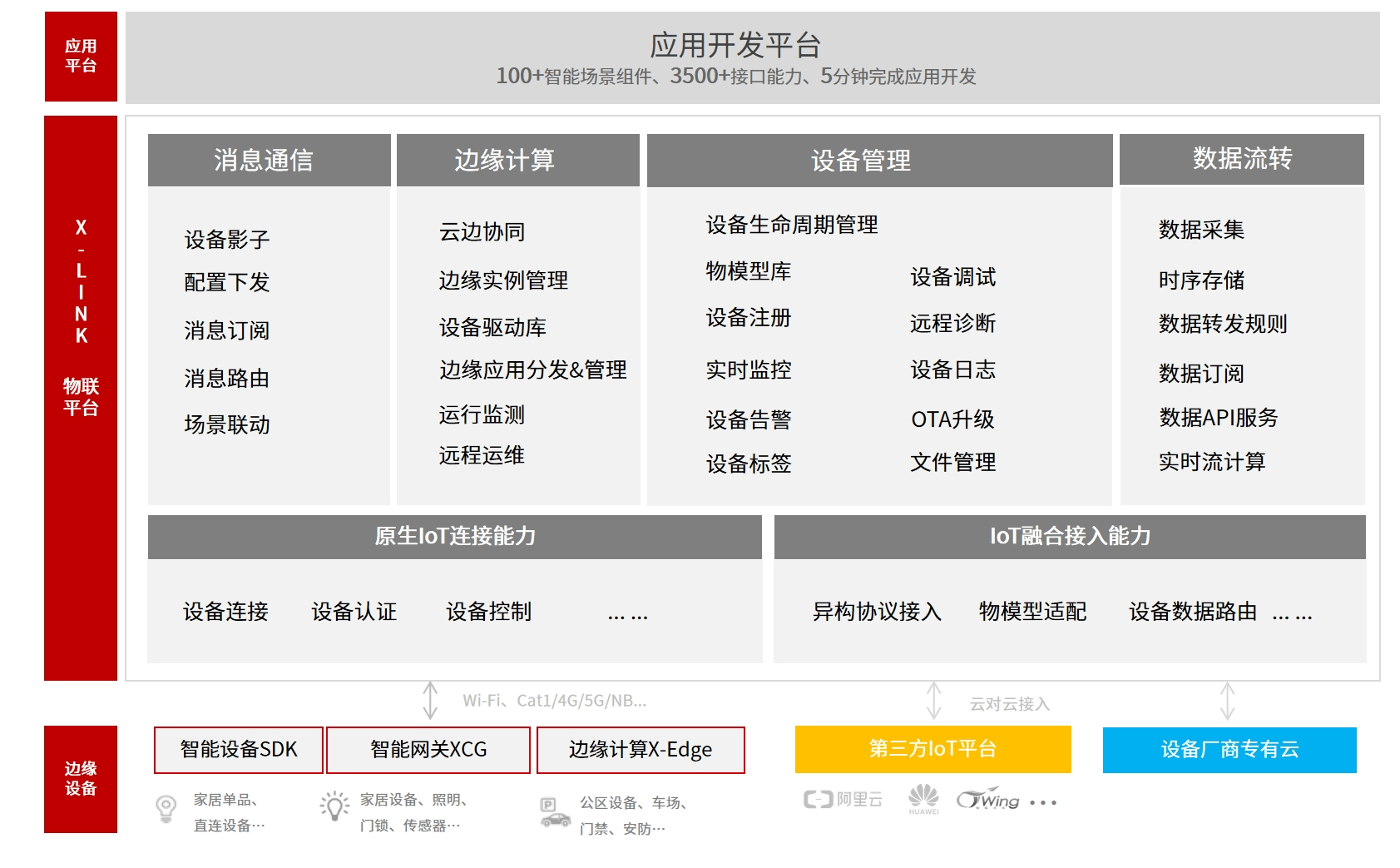Viewport: 1400px width, 868px height.
Task: Select the 原生IoT连接能力 header
Action: click(x=455, y=537)
